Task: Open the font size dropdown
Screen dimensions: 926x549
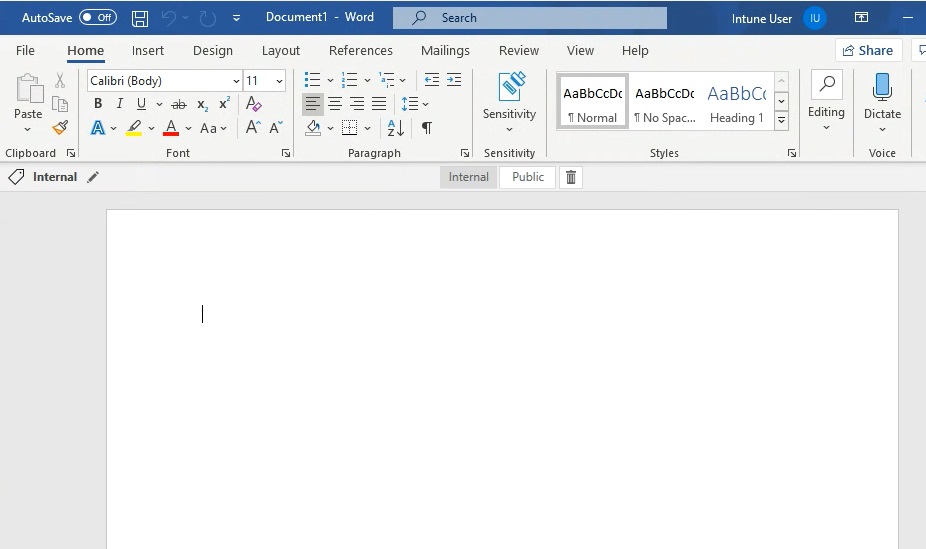Action: [x=279, y=81]
